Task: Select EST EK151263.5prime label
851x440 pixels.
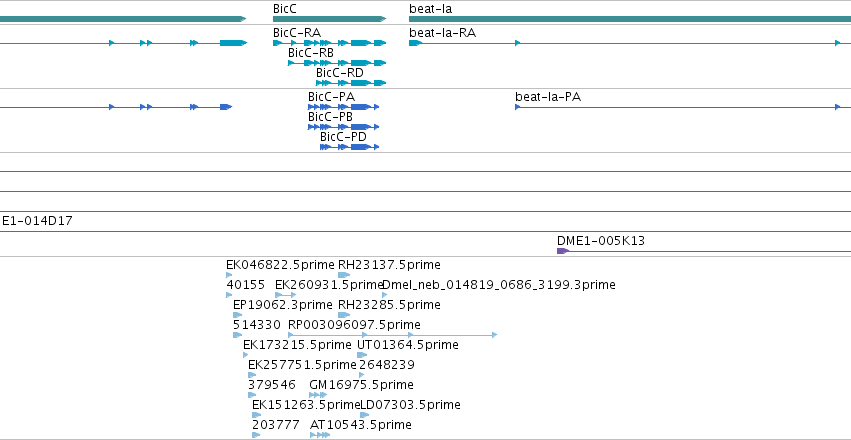Action: tap(306, 405)
